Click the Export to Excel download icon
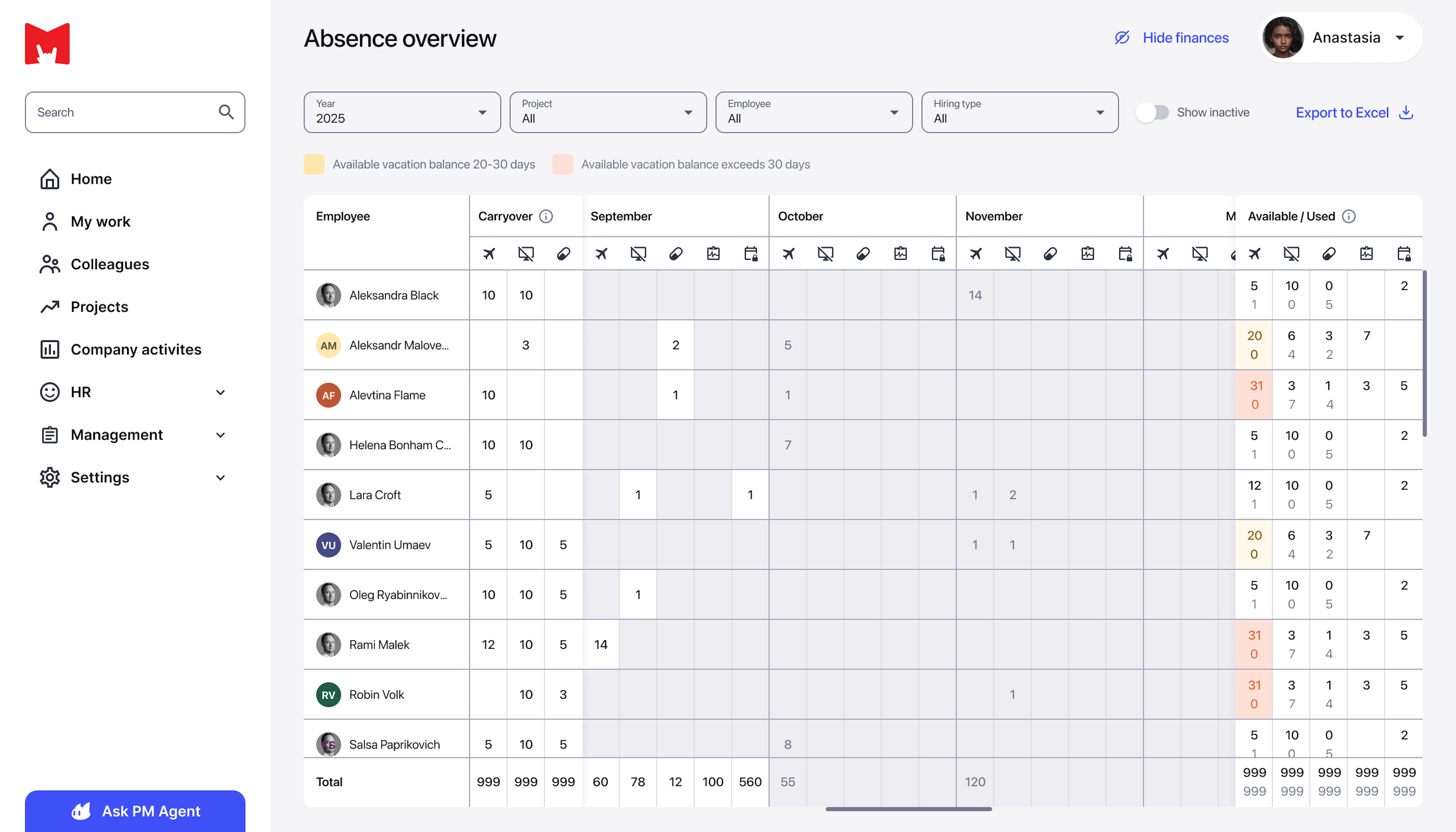 (1406, 113)
